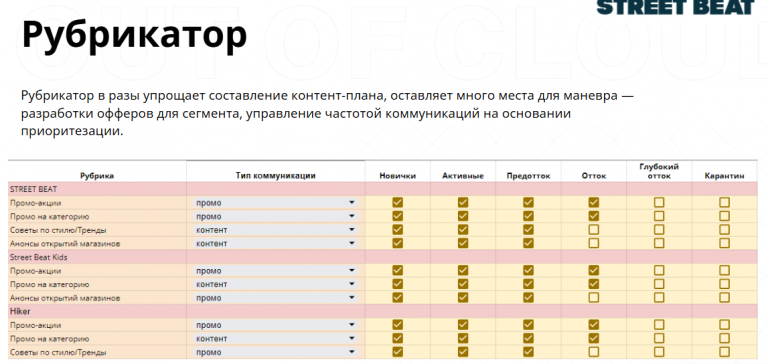Viewport: 768px width, 364px height.
Task: Check Отток in Kids Анонсы открытий магазинов row
Action: tap(594, 297)
